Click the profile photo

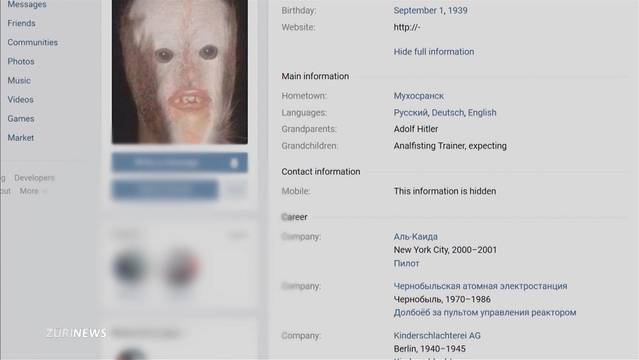(x=180, y=72)
